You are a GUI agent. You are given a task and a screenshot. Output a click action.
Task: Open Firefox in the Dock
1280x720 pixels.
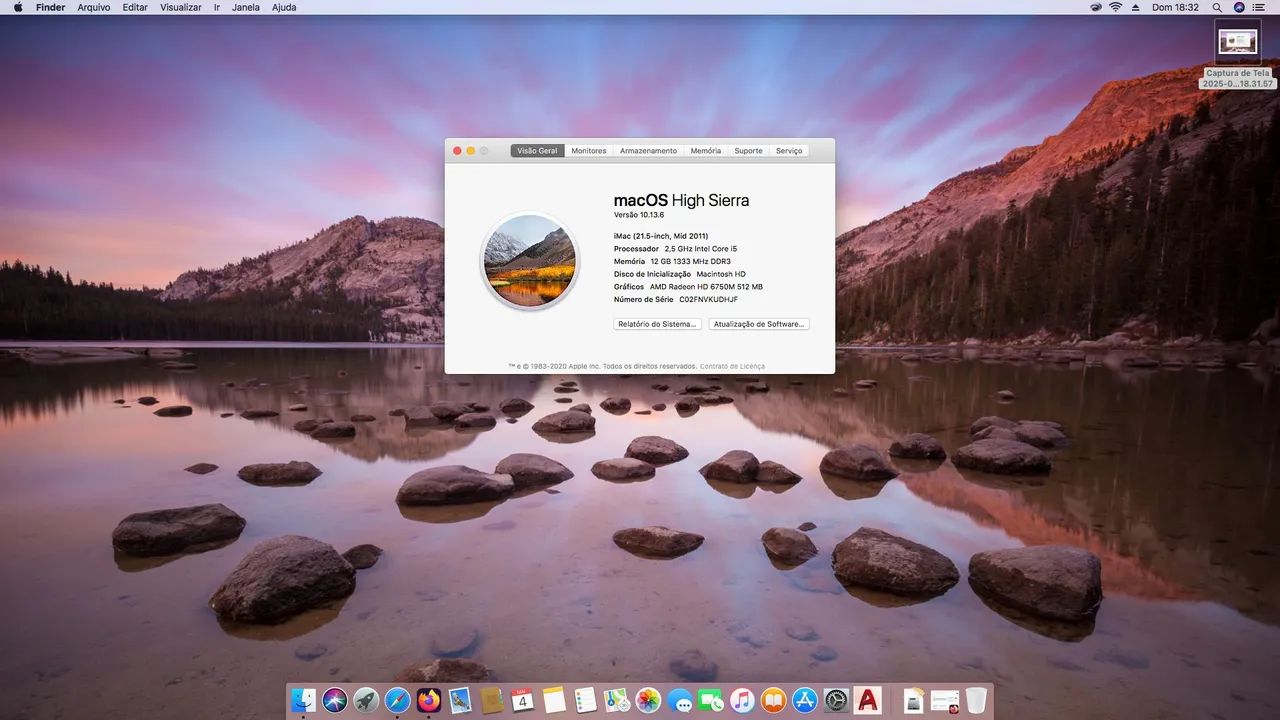tap(429, 700)
